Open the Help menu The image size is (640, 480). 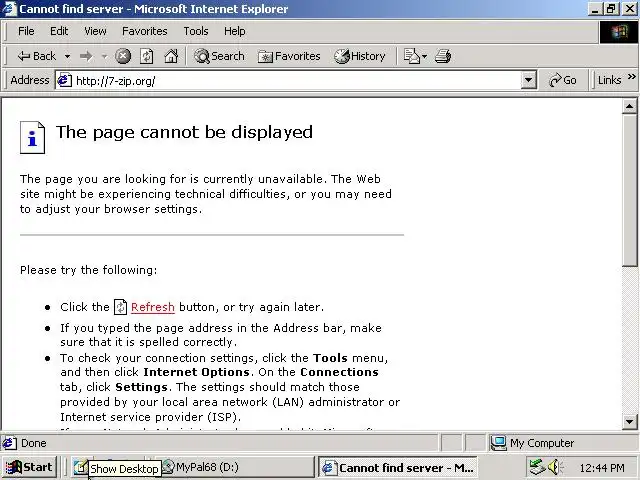coord(234,31)
